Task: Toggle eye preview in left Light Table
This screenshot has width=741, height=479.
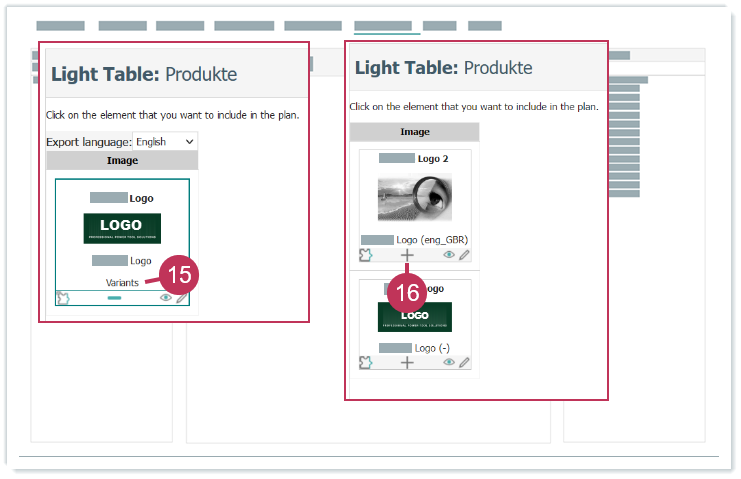Action: [166, 298]
